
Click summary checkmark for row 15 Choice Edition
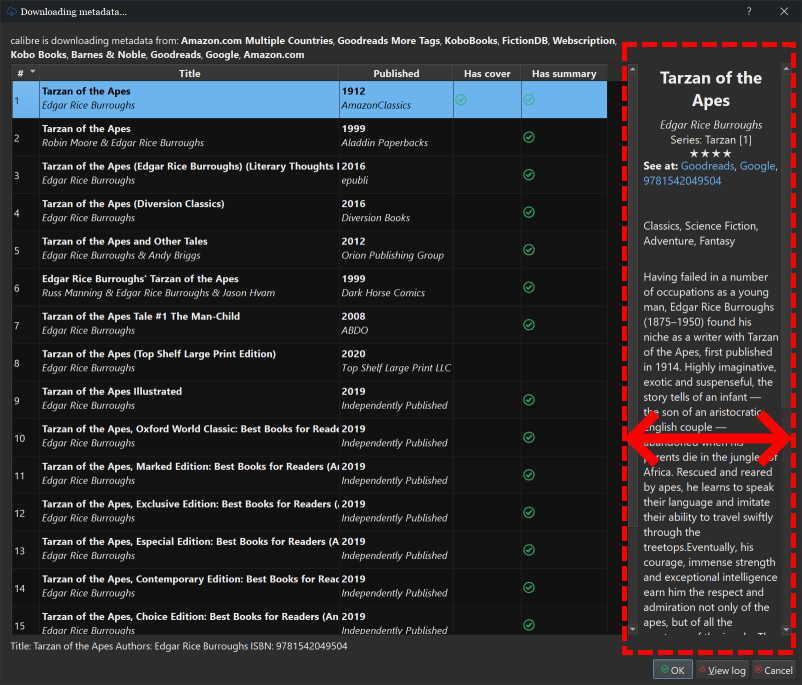tap(529, 625)
